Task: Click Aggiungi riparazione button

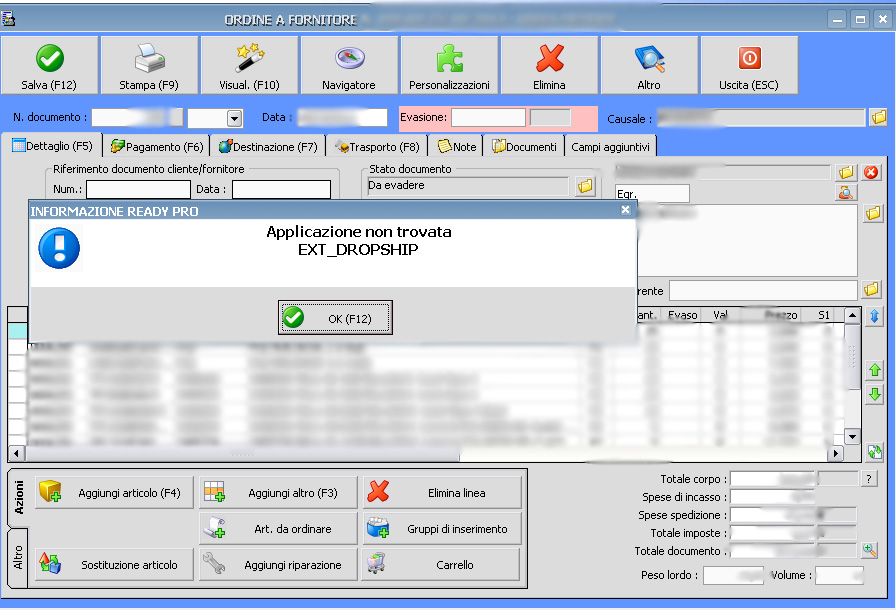Action: [278, 564]
